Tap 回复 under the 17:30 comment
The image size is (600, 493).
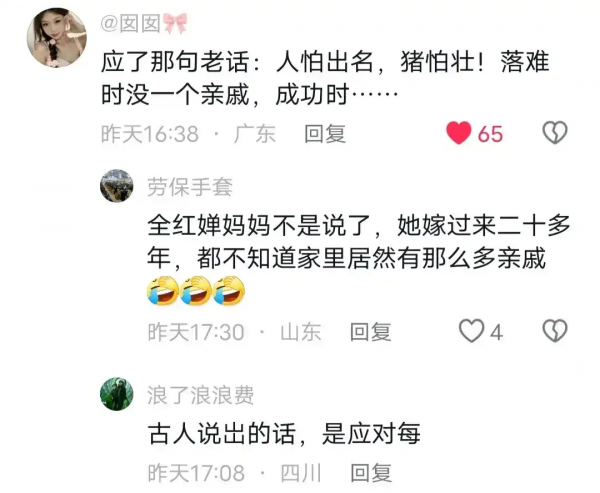click(371, 332)
